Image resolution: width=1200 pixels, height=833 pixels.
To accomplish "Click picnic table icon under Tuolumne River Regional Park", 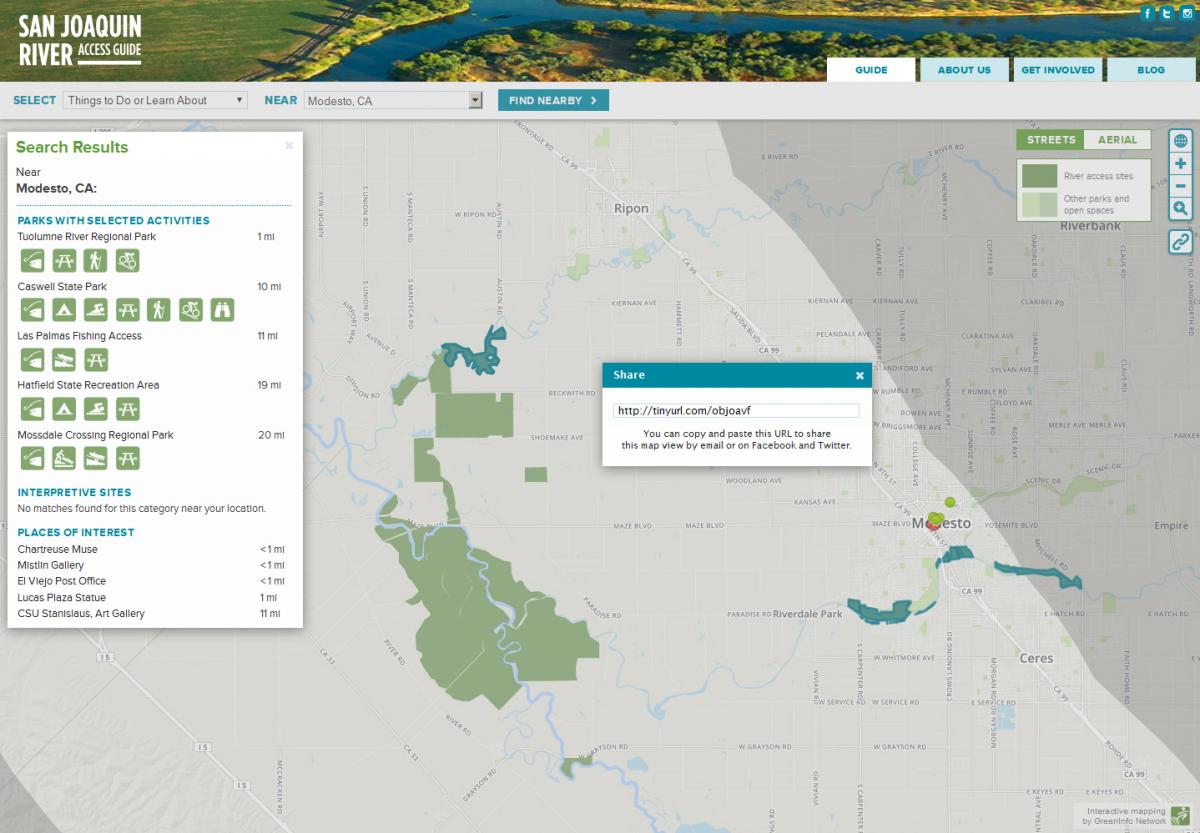I will [x=64, y=261].
